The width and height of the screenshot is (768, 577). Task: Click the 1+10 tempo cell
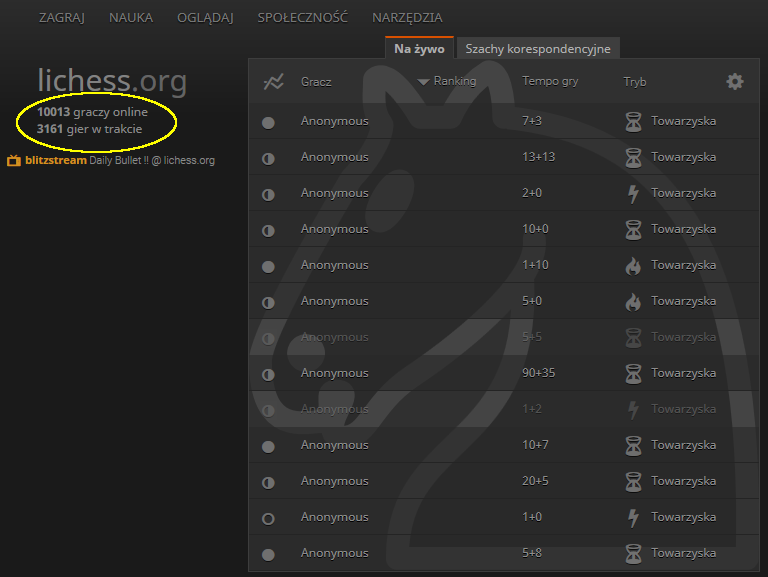tap(535, 265)
